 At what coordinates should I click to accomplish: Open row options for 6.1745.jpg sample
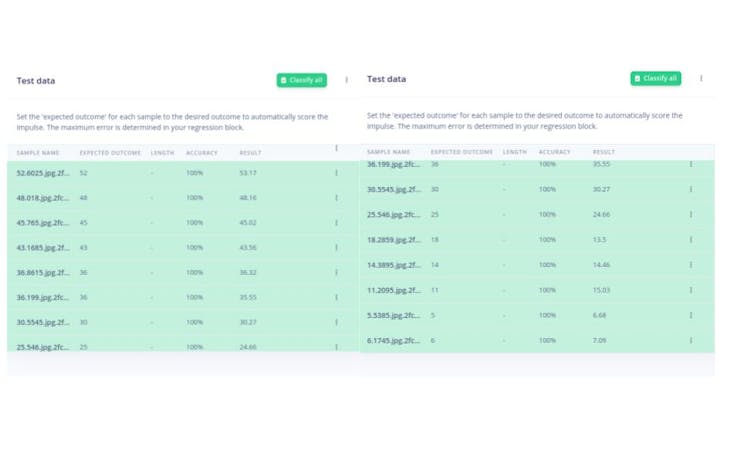[x=691, y=340]
